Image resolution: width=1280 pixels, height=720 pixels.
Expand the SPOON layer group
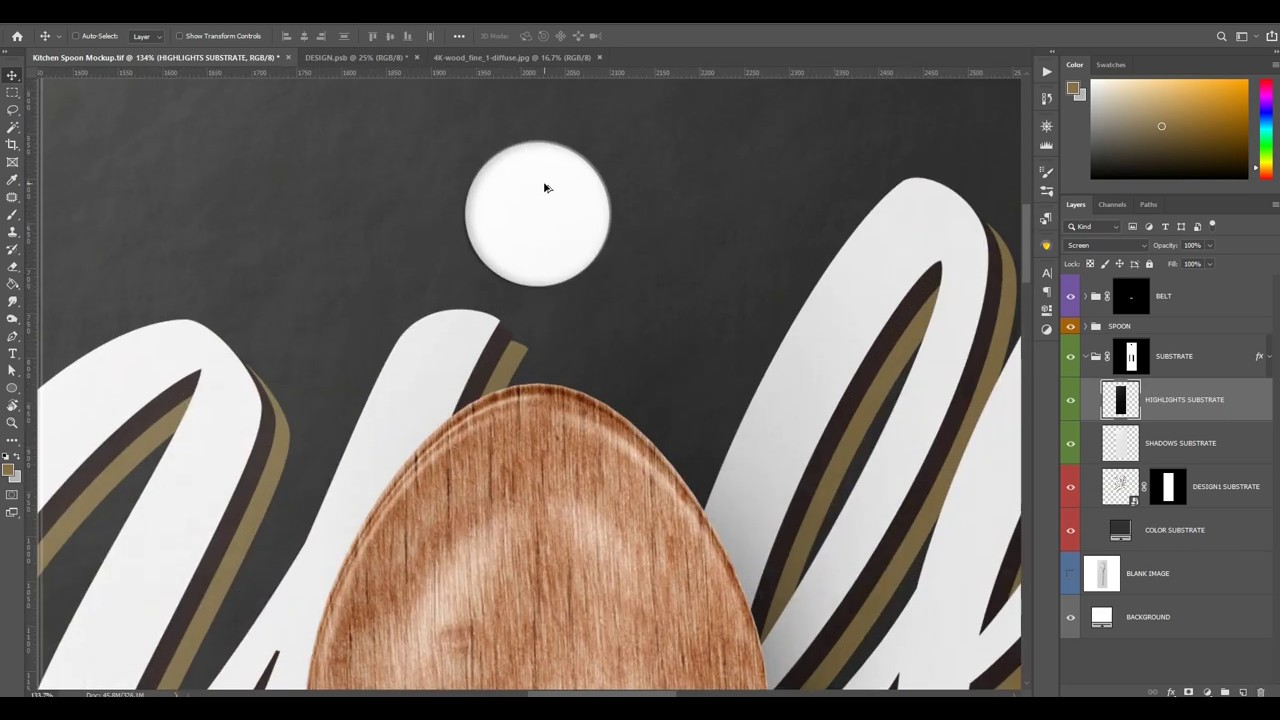click(1085, 326)
